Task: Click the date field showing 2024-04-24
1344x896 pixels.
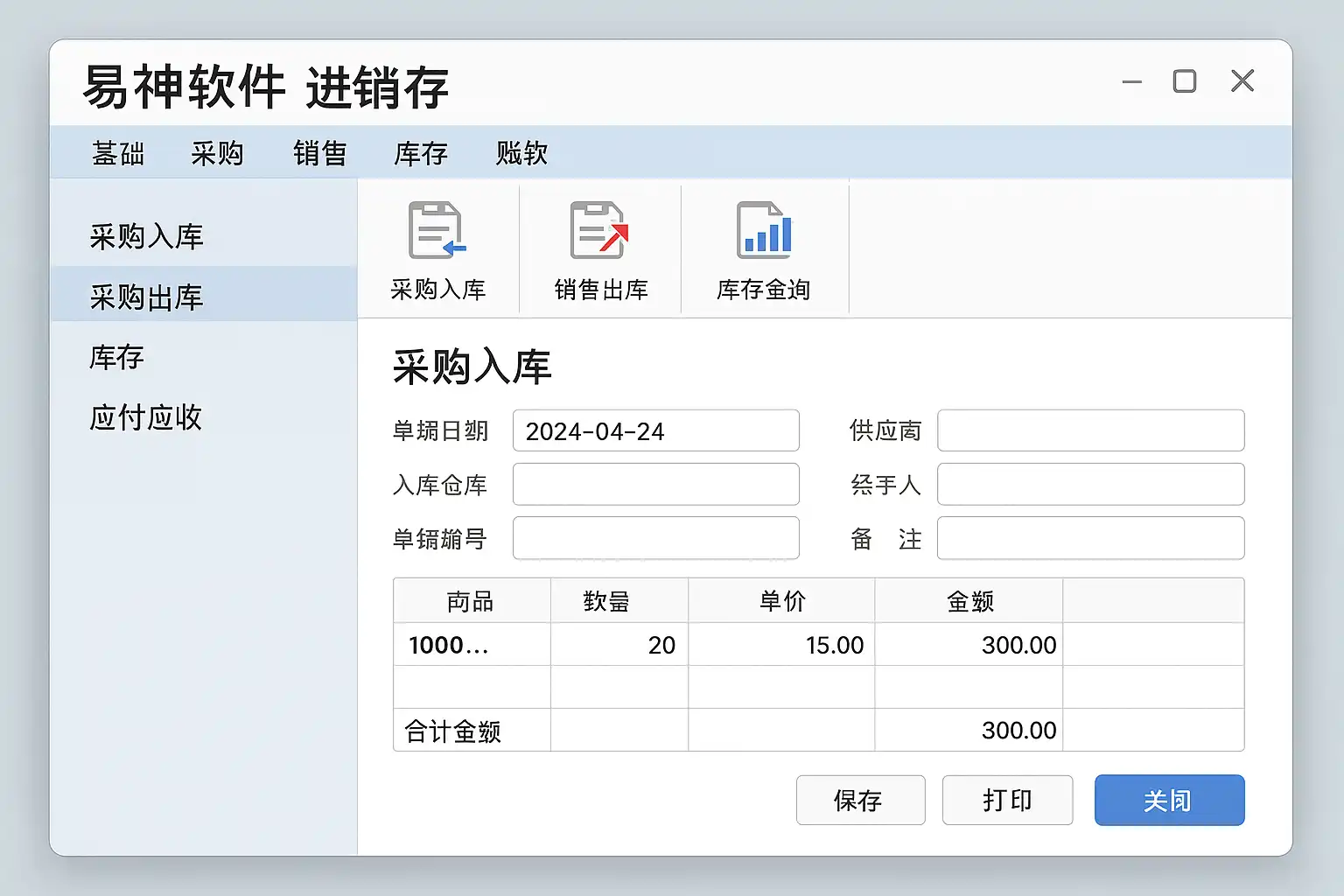Action: coord(655,431)
